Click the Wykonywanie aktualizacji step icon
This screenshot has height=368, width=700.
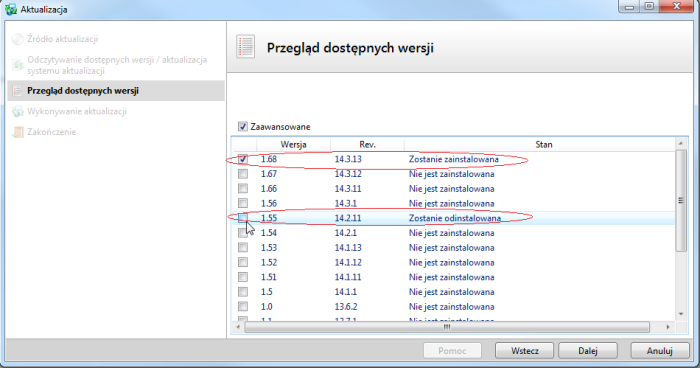tap(17, 111)
